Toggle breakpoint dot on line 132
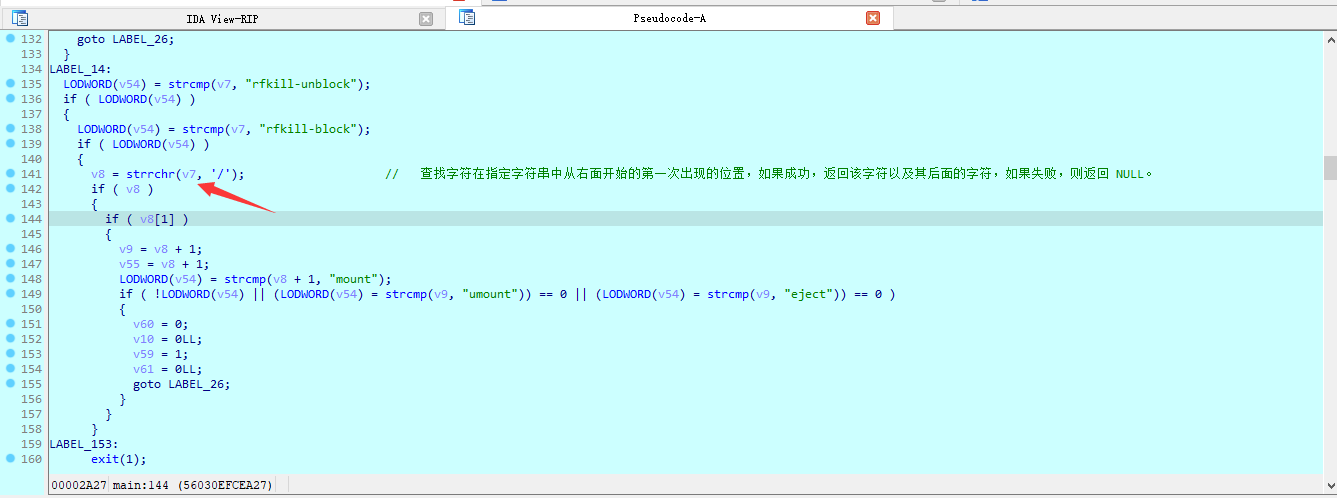 tap(10, 39)
